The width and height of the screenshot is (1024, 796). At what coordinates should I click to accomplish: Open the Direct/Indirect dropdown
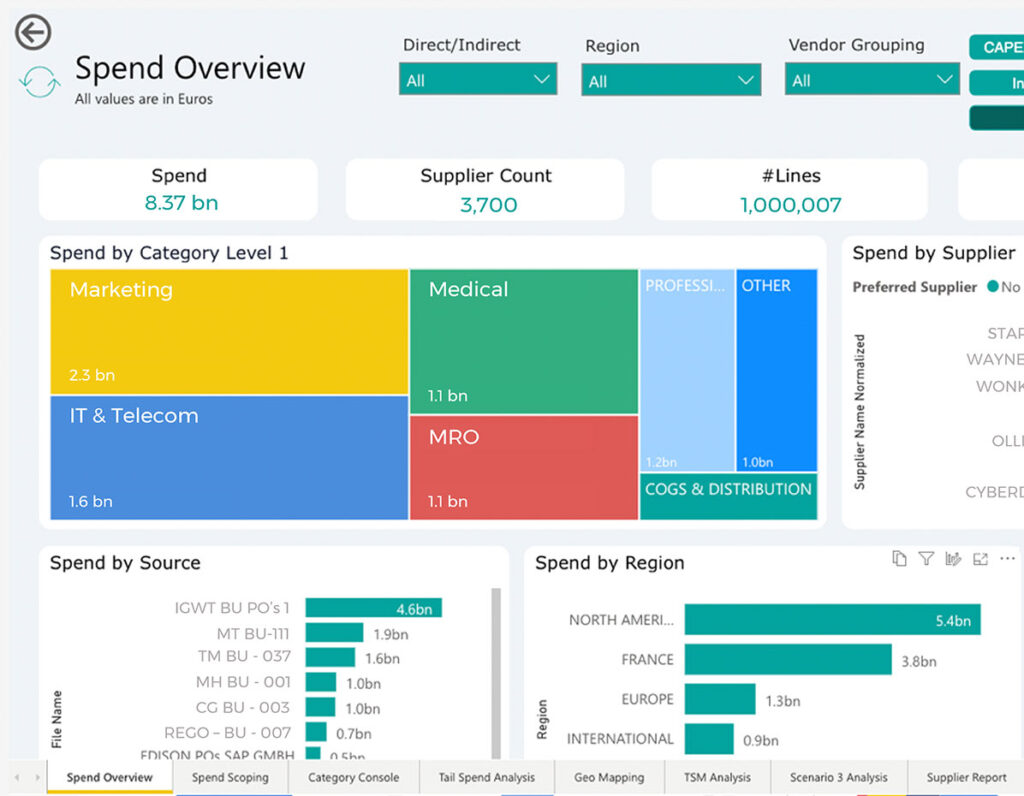tap(477, 79)
